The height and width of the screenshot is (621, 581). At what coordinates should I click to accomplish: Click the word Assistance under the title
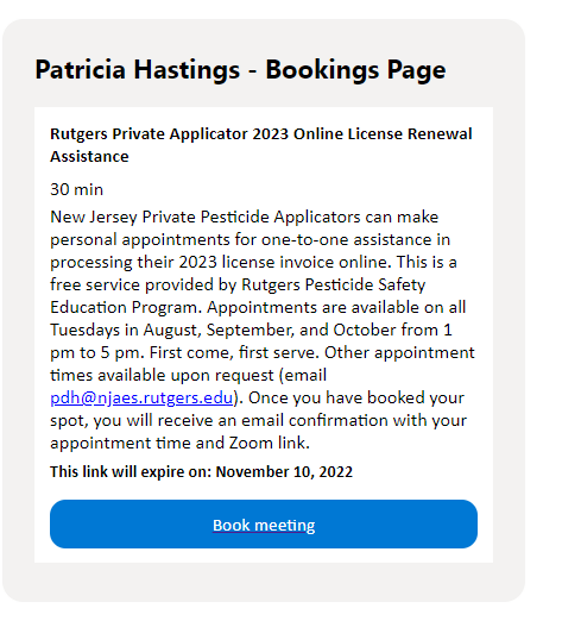tap(89, 156)
